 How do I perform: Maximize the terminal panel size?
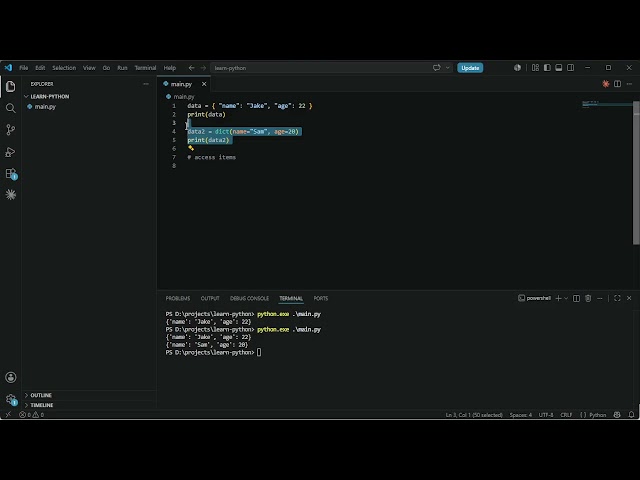pyautogui.click(x=617, y=298)
